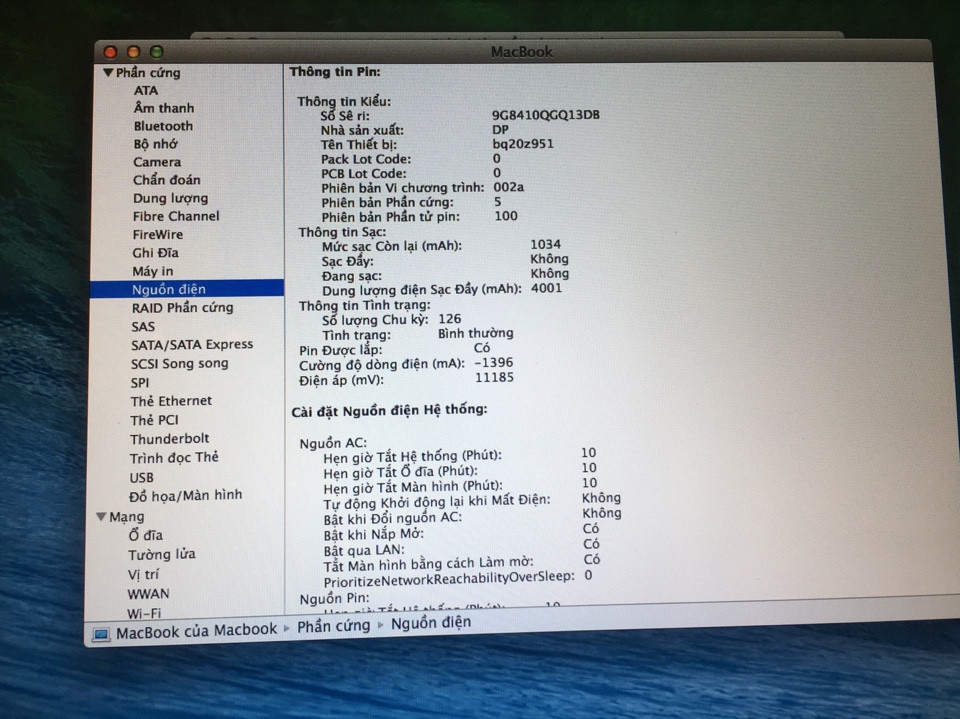Image resolution: width=960 pixels, height=719 pixels.
Task: Click the device name bq20z951
Action: [523, 144]
